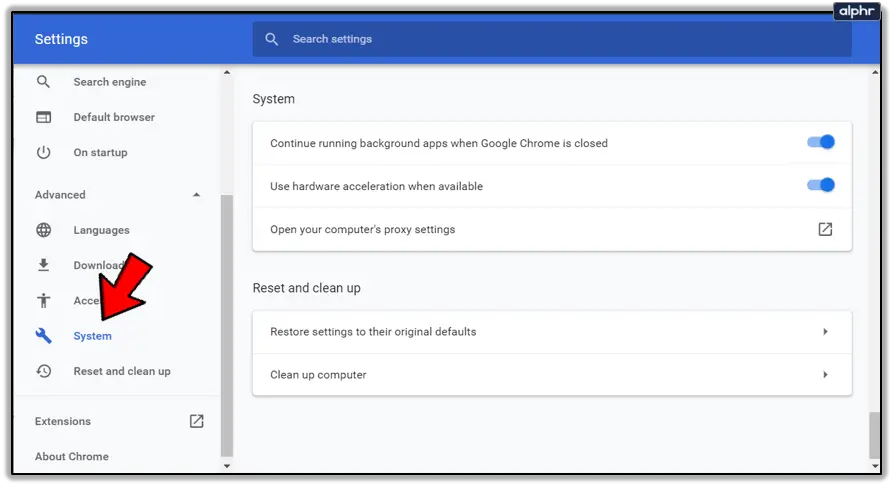Click the On startup power icon

click(x=43, y=152)
